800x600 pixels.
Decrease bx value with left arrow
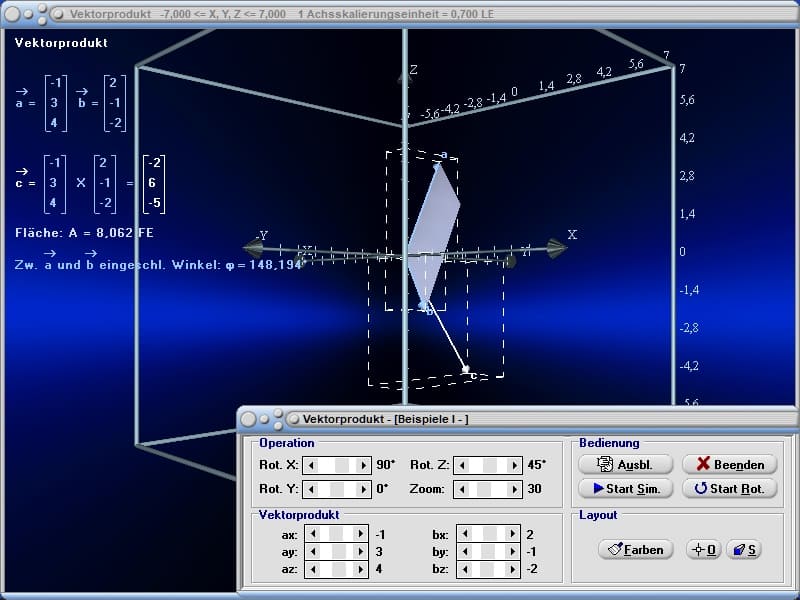[465, 534]
